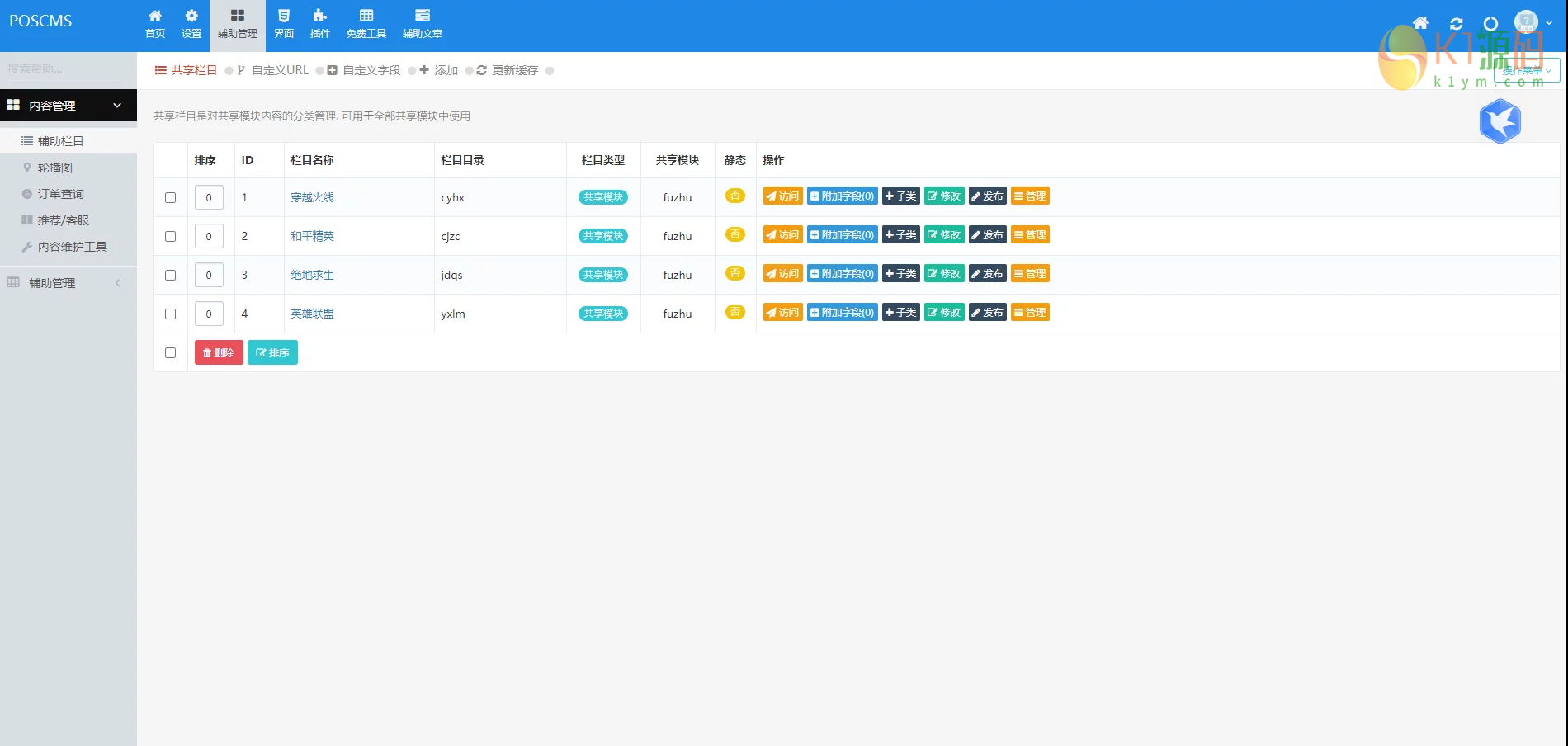Open the 插件 plugin icon in top navigation
The width and height of the screenshot is (1568, 746).
(320, 22)
